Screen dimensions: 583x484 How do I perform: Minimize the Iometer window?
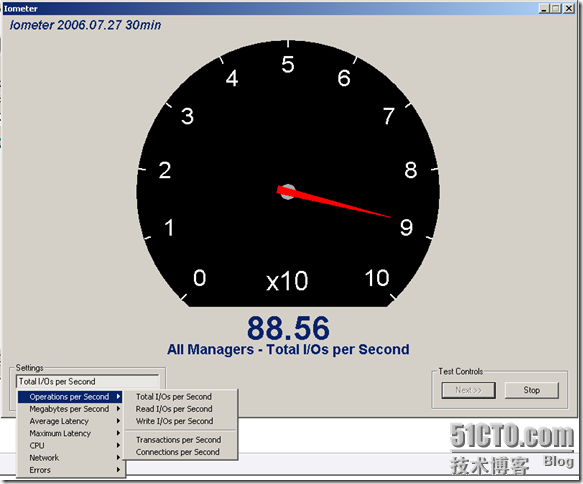544,8
